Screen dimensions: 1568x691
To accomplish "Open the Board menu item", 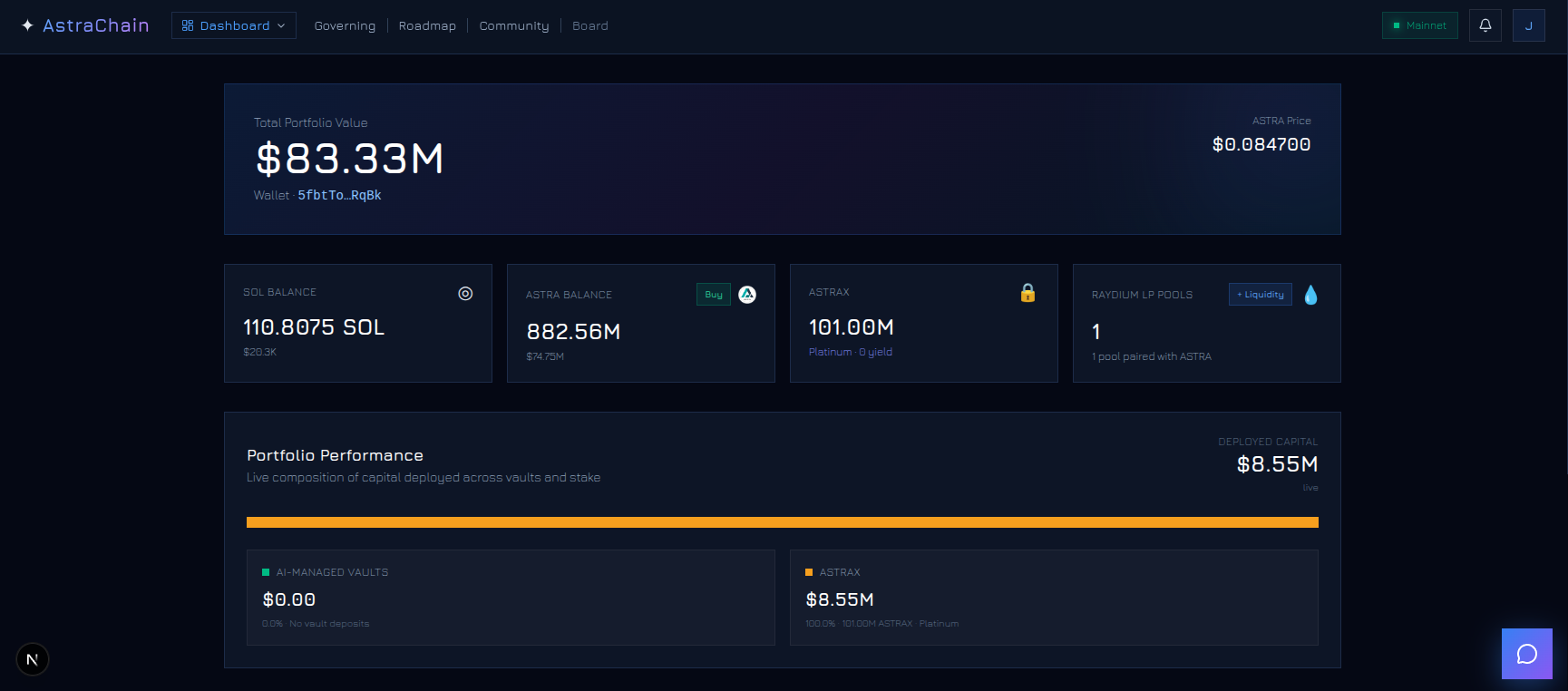I will [x=590, y=25].
